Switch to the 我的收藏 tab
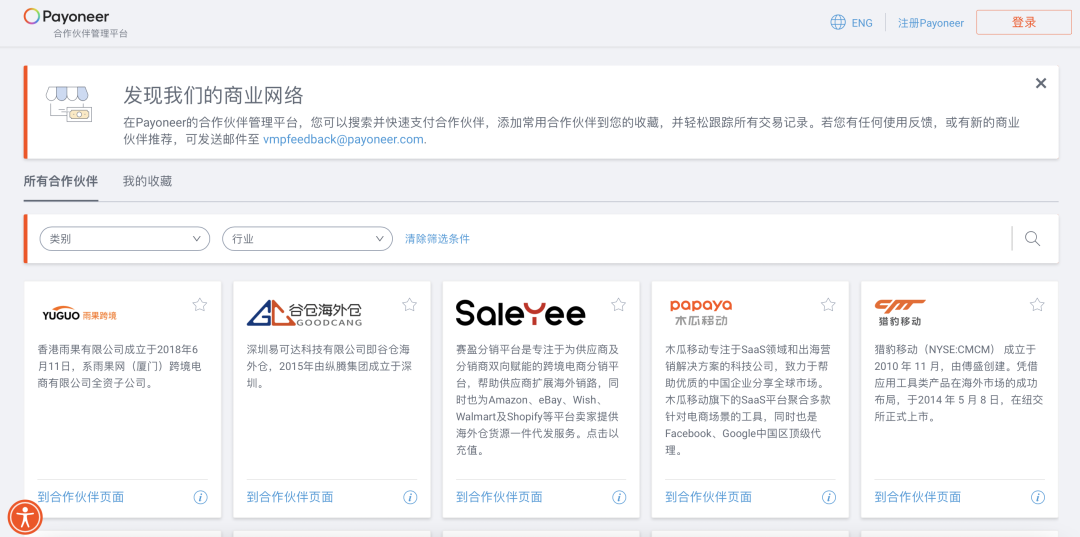The height and width of the screenshot is (537, 1080). click(x=147, y=182)
